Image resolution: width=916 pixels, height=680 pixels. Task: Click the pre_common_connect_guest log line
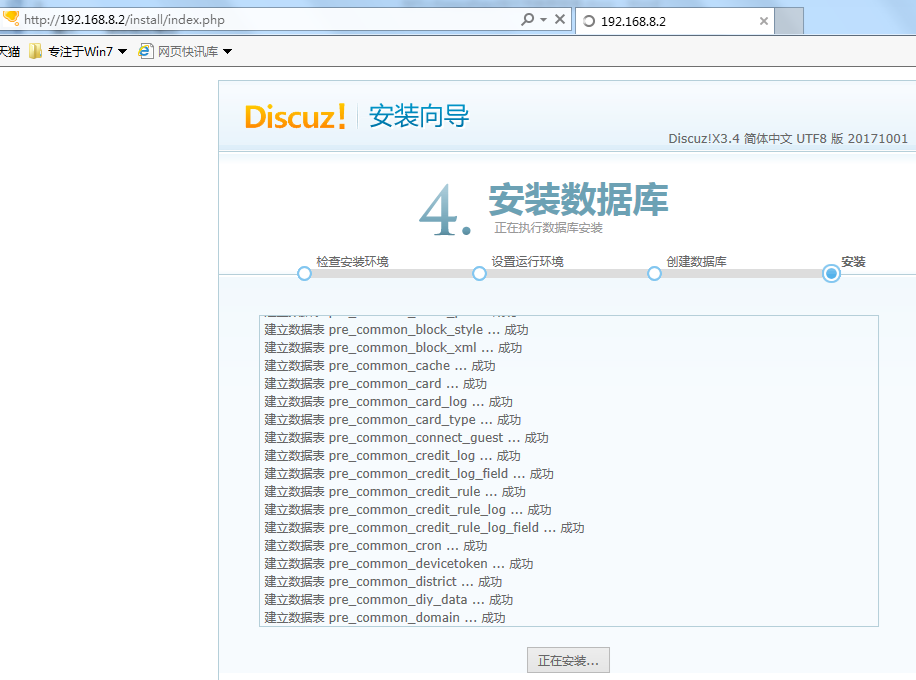(407, 438)
